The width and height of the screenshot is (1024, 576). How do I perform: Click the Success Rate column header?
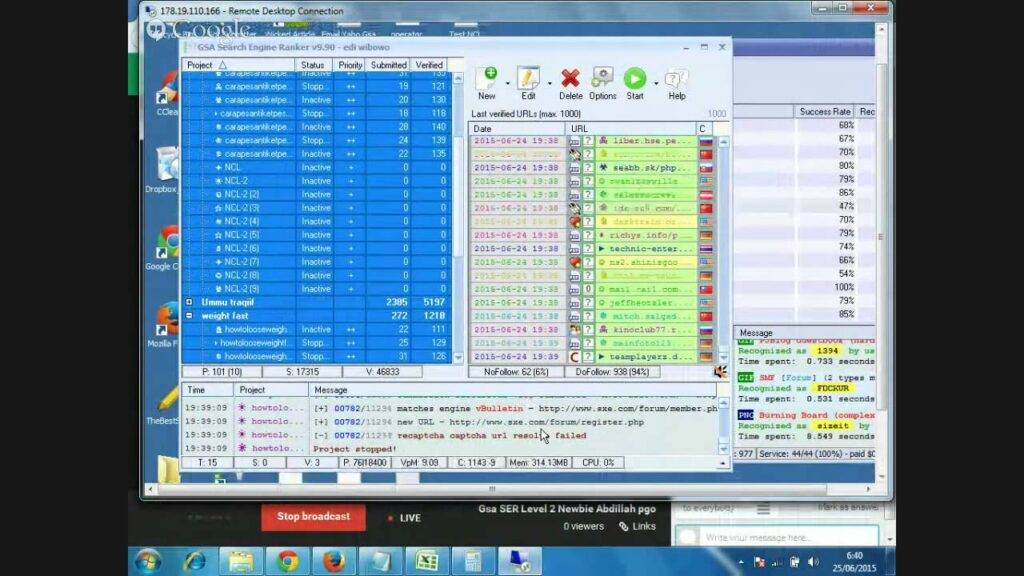[x=825, y=112]
